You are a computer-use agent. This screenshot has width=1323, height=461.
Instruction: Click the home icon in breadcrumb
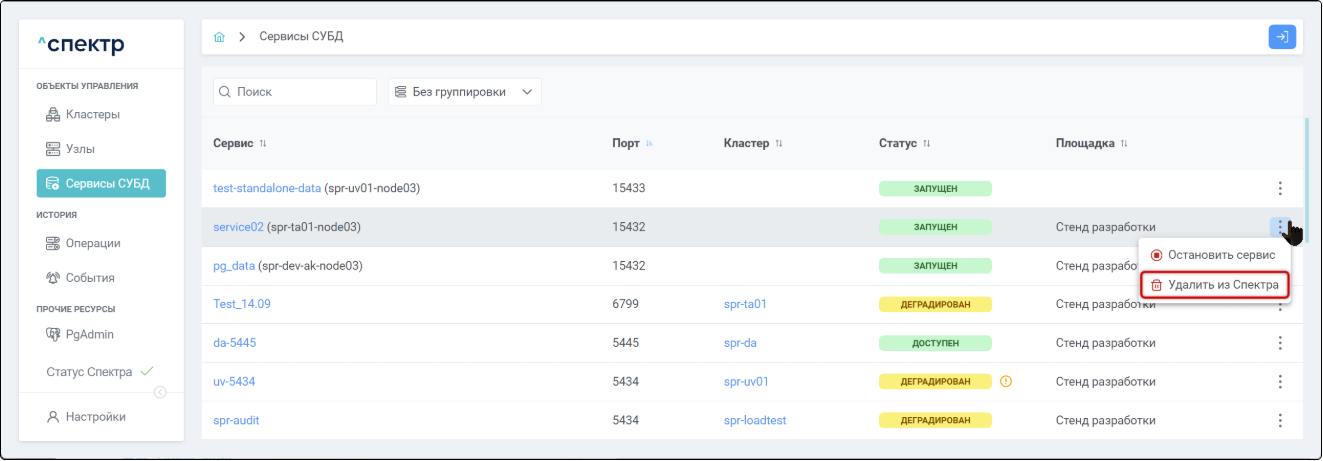point(219,37)
